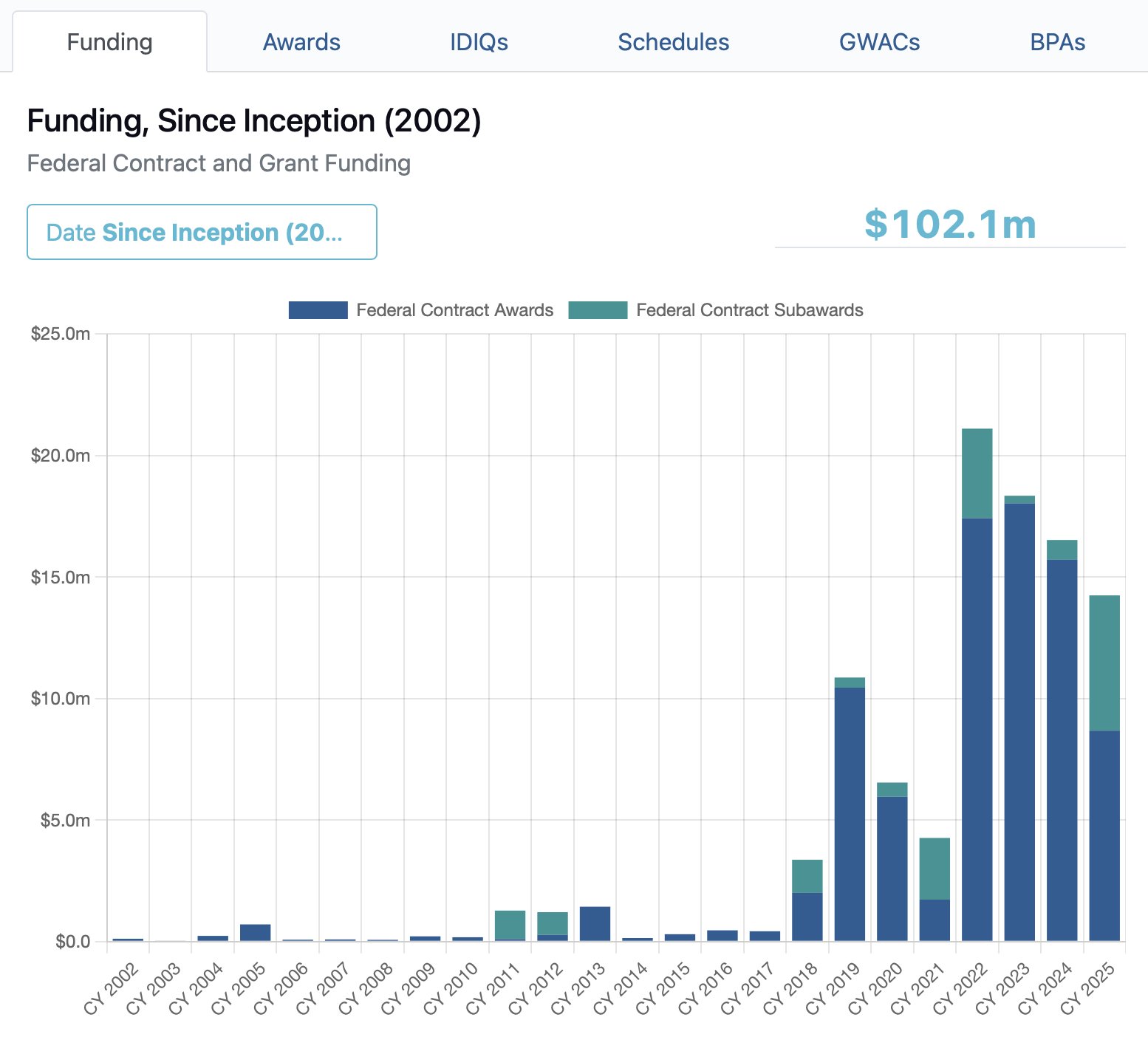
Task: Open the Date Since Inception dropdown
Action: pos(202,232)
